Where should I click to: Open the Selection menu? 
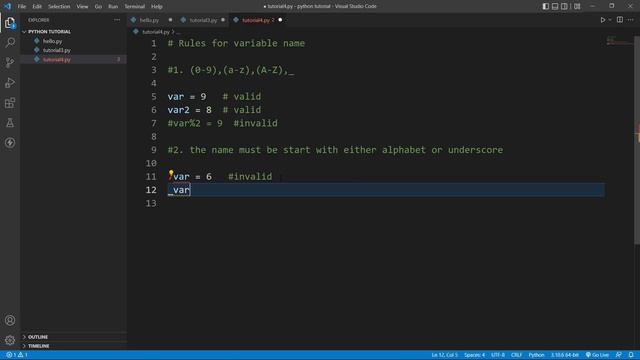[x=59, y=6]
